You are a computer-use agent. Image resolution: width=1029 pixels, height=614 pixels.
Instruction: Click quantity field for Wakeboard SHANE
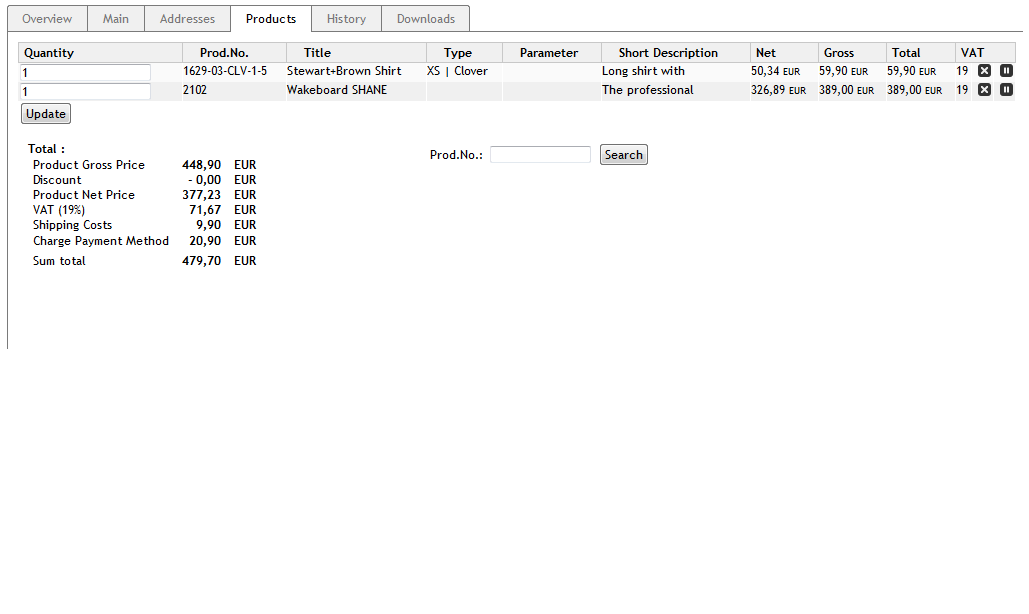click(x=86, y=92)
